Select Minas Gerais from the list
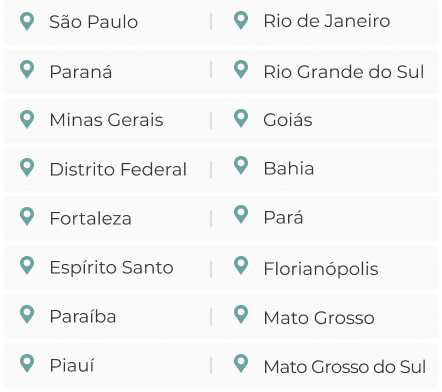This screenshot has height=392, width=442. point(106,120)
